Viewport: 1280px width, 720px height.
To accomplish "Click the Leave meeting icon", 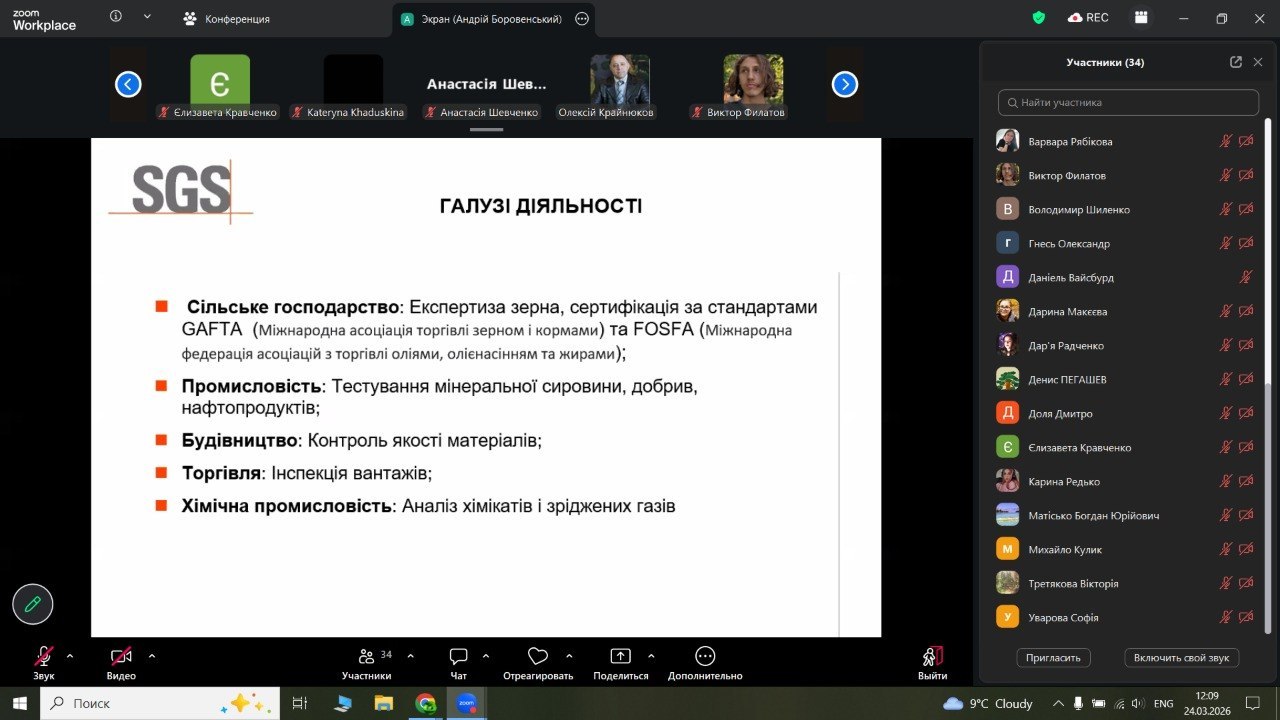I will (x=932, y=657).
